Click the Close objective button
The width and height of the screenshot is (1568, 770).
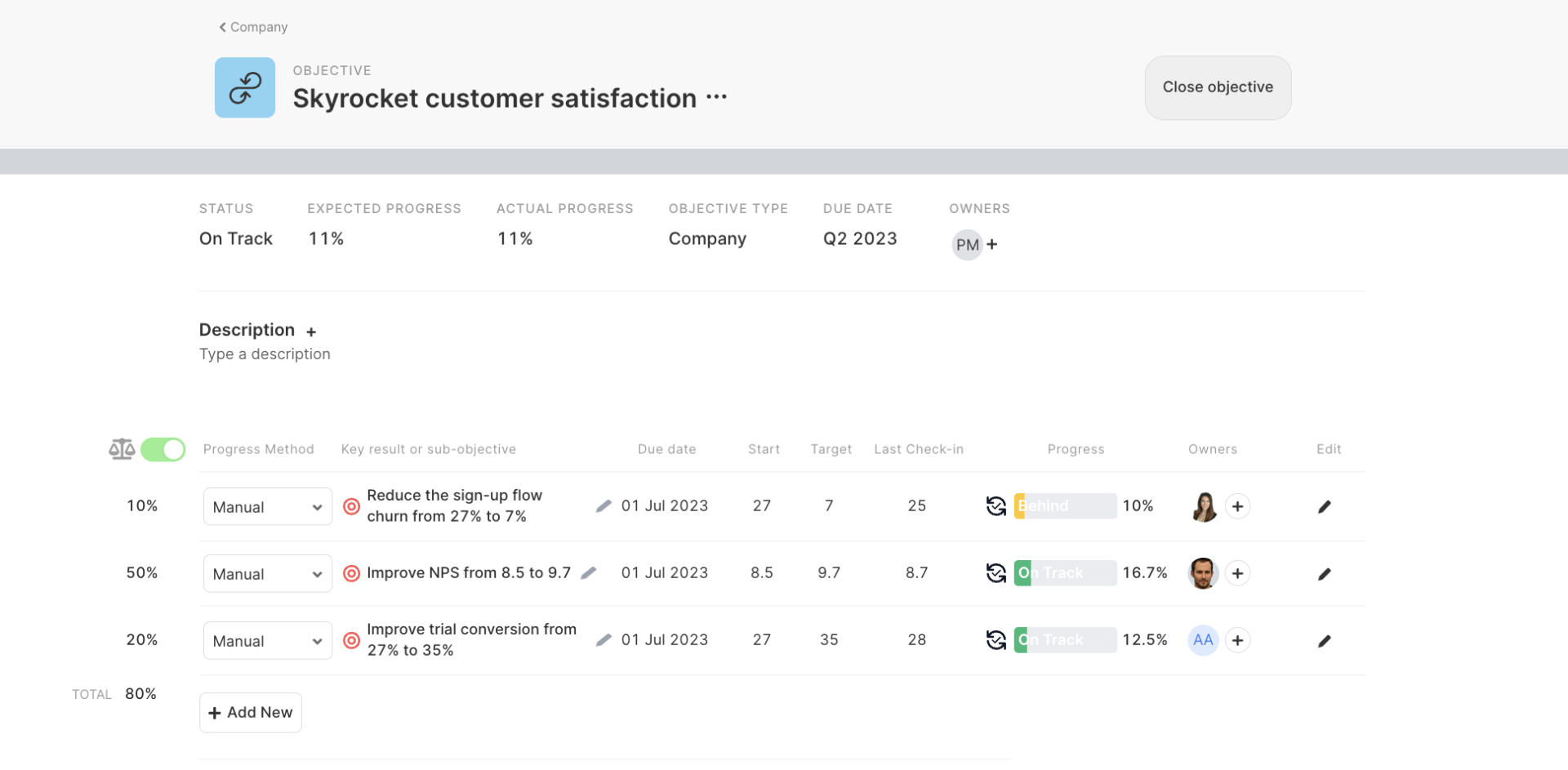1218,87
